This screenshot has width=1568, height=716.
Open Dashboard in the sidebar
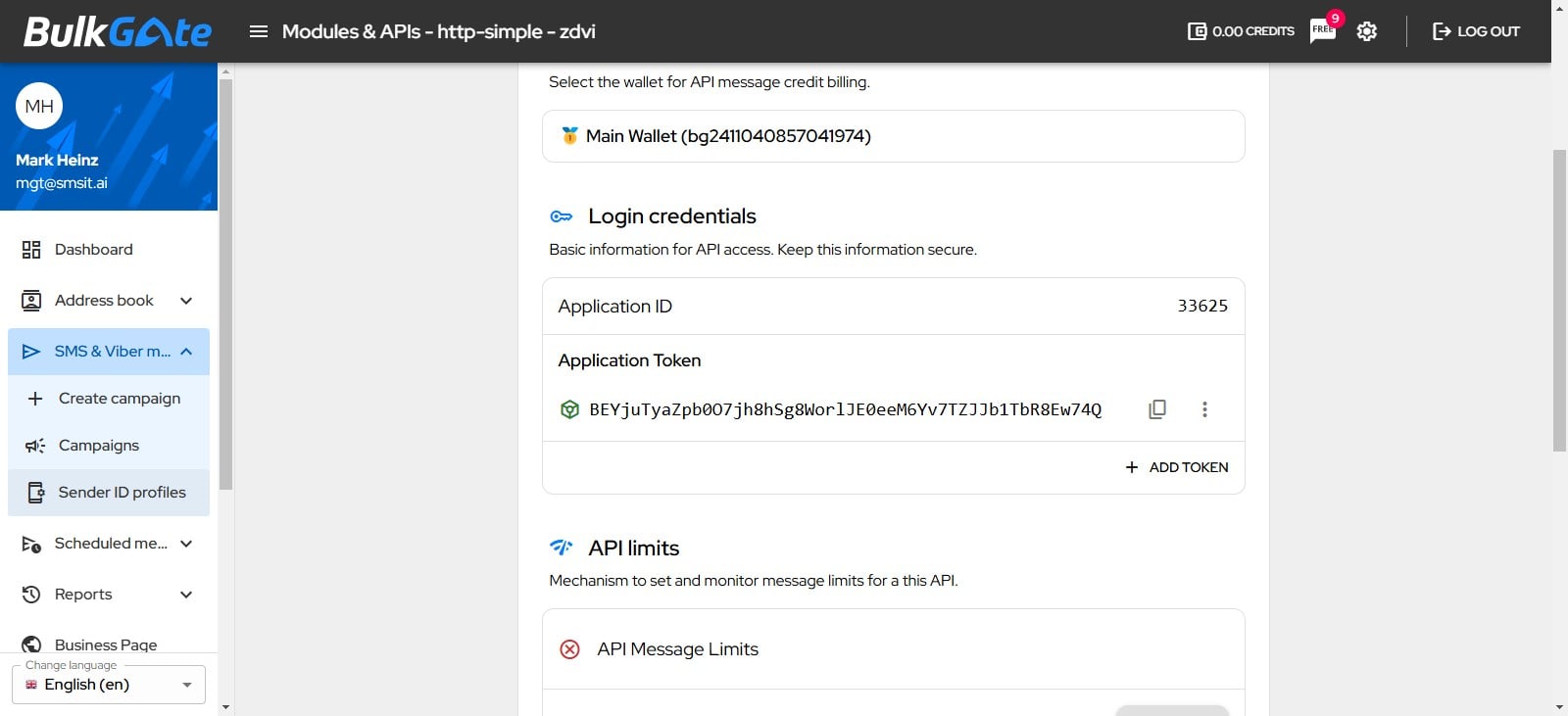(109, 250)
